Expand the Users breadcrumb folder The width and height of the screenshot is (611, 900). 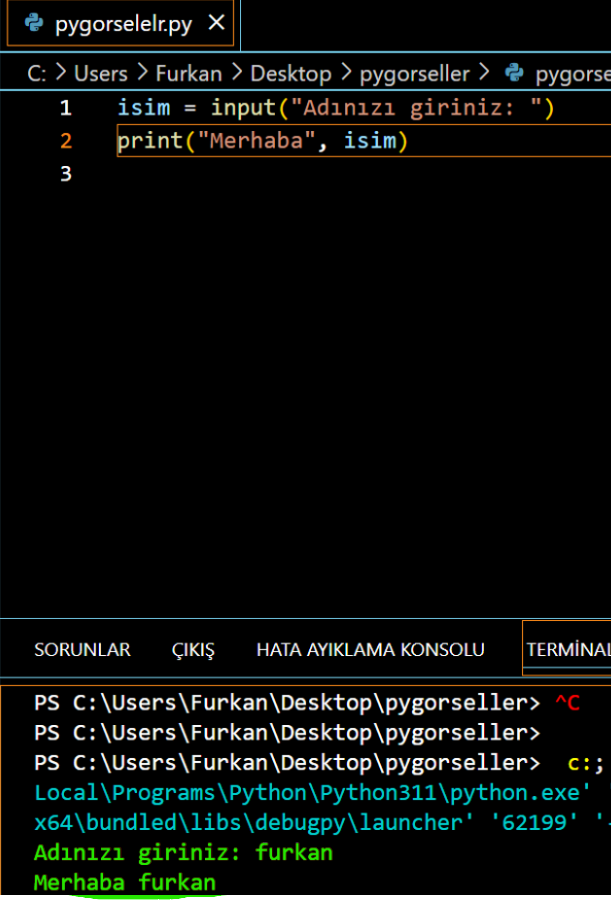pos(101,73)
